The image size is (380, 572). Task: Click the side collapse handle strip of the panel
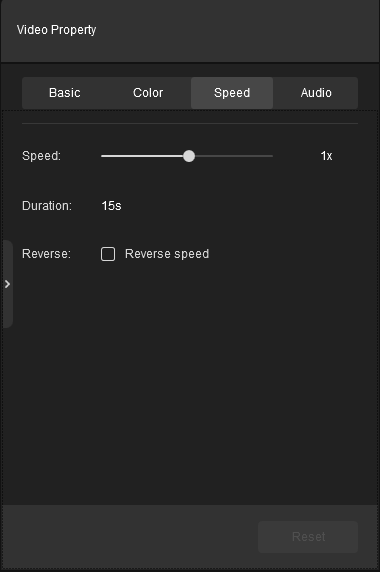pyautogui.click(x=8, y=284)
